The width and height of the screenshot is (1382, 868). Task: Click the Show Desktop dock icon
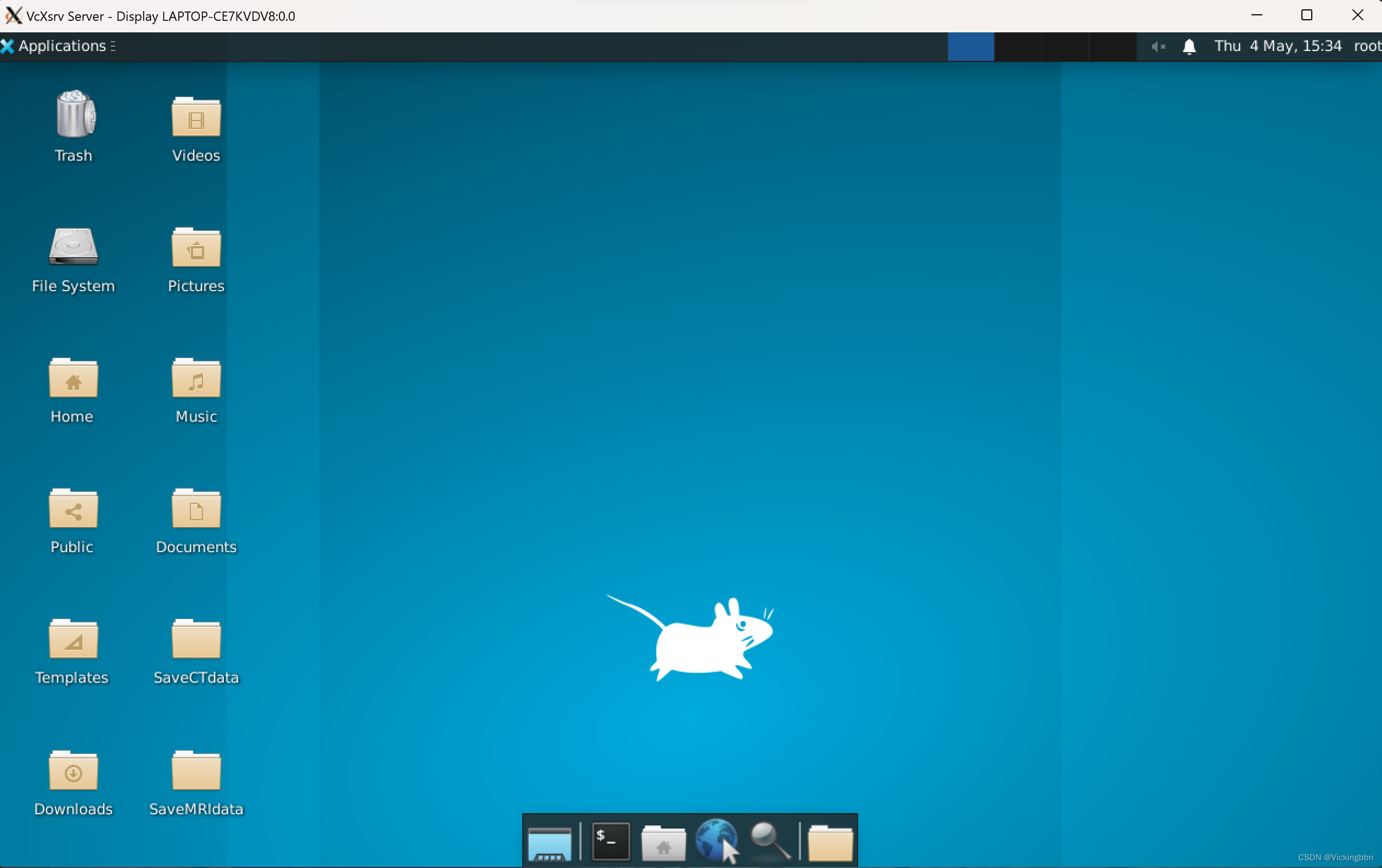tap(549, 843)
